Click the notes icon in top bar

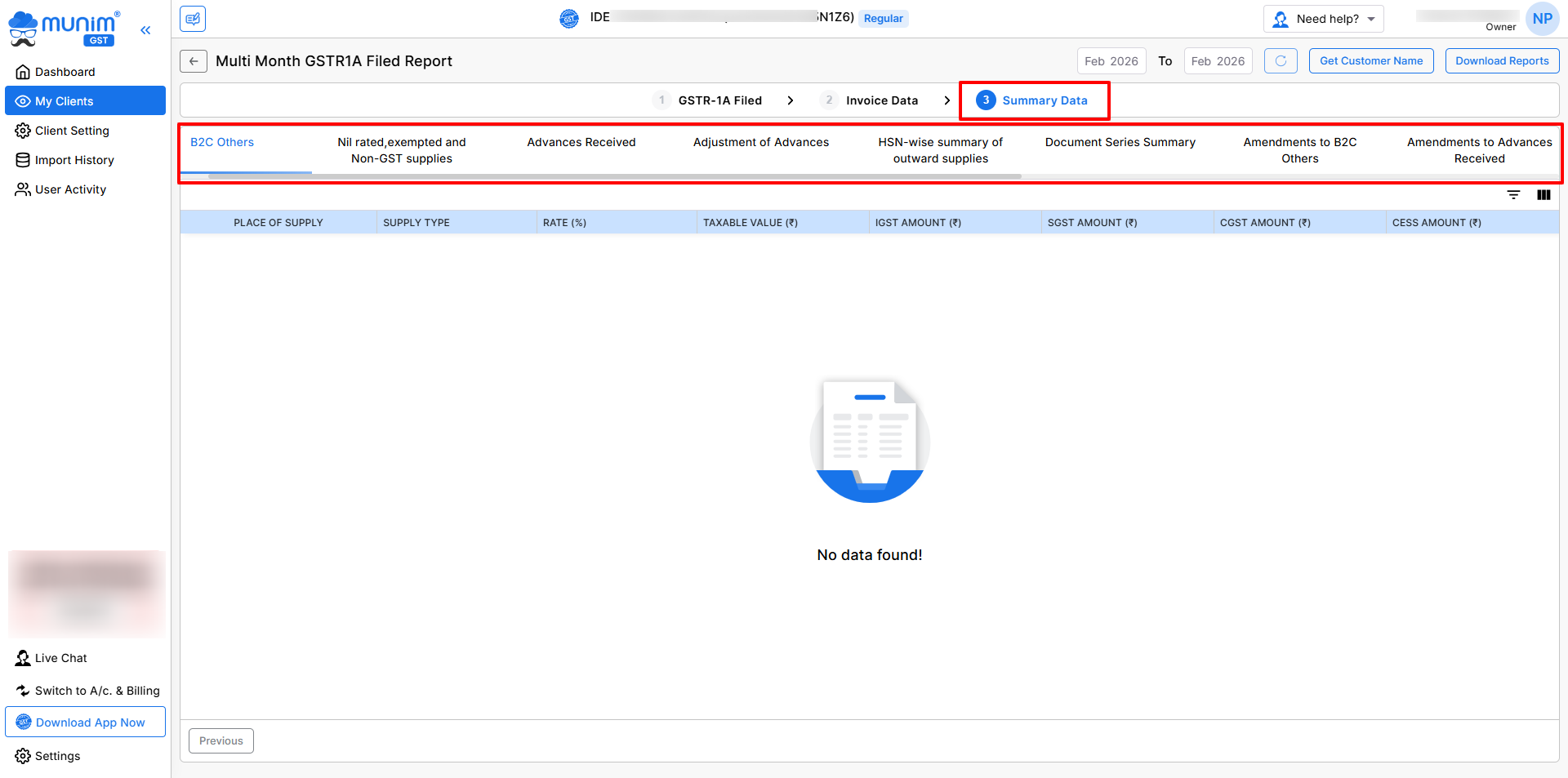[x=193, y=19]
